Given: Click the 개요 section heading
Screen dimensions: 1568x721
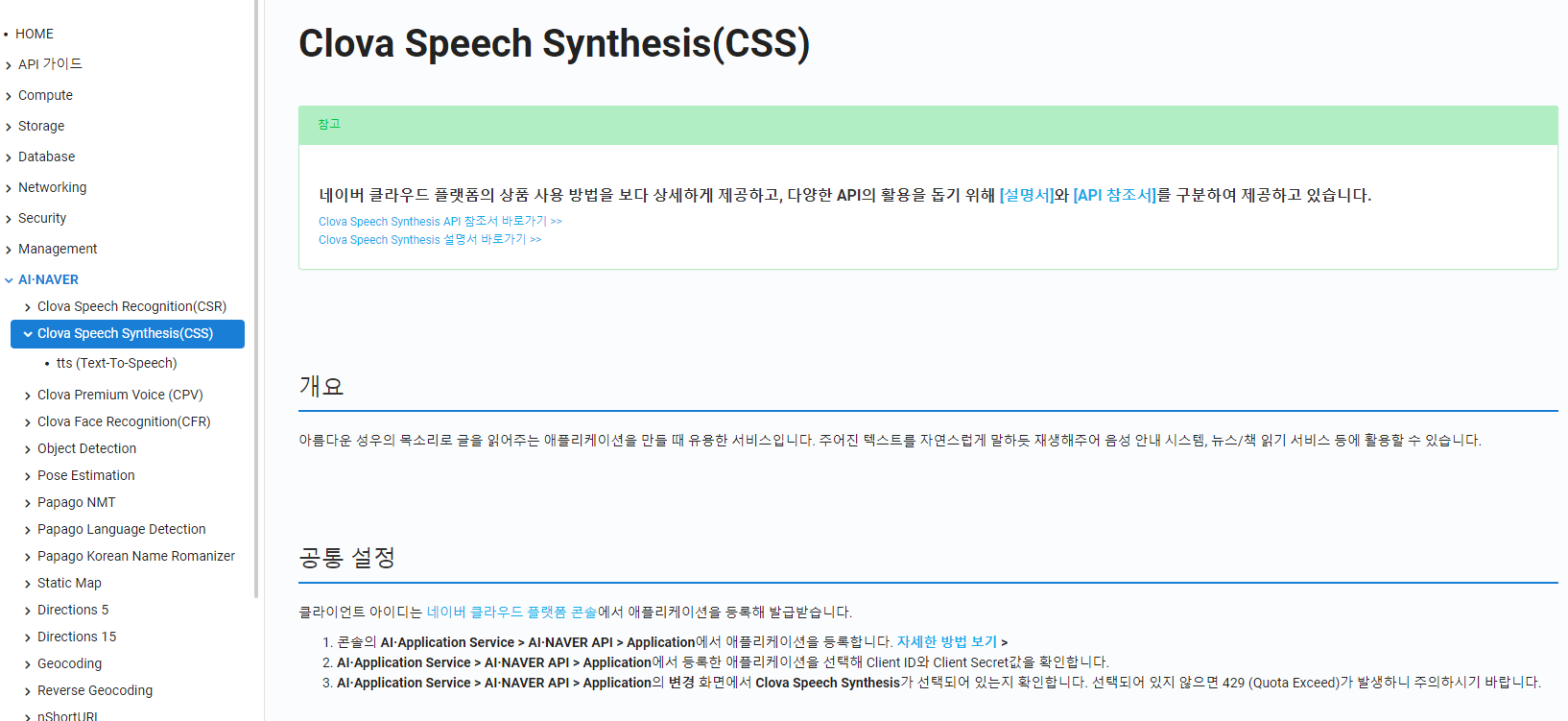Looking at the screenshot, I should pyautogui.click(x=321, y=386).
